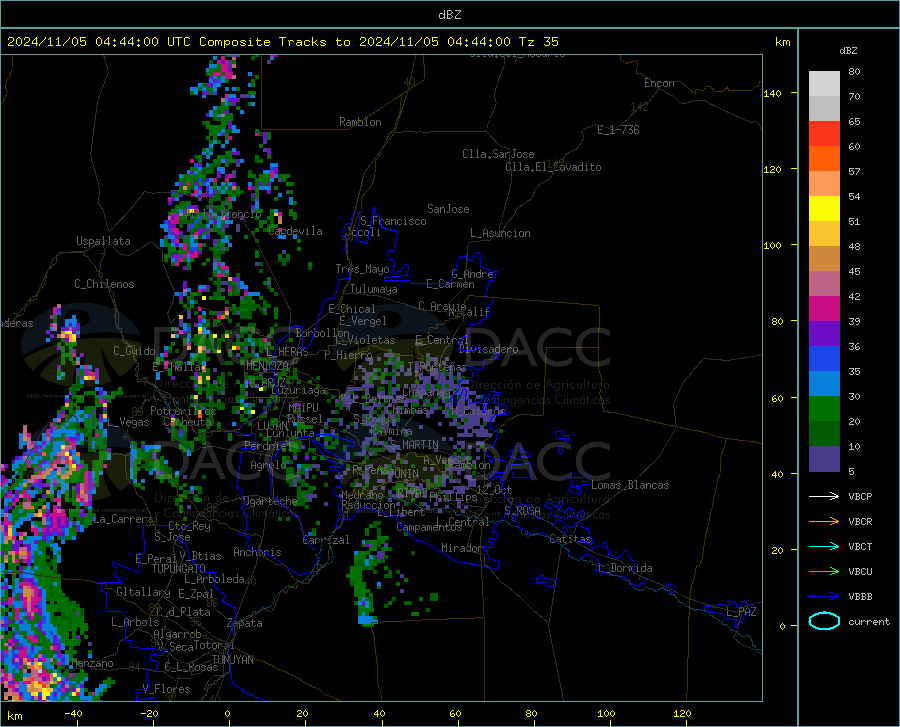This screenshot has height=727, width=900.
Task: Click the '-40' km axis tick label
Action: (x=73, y=714)
